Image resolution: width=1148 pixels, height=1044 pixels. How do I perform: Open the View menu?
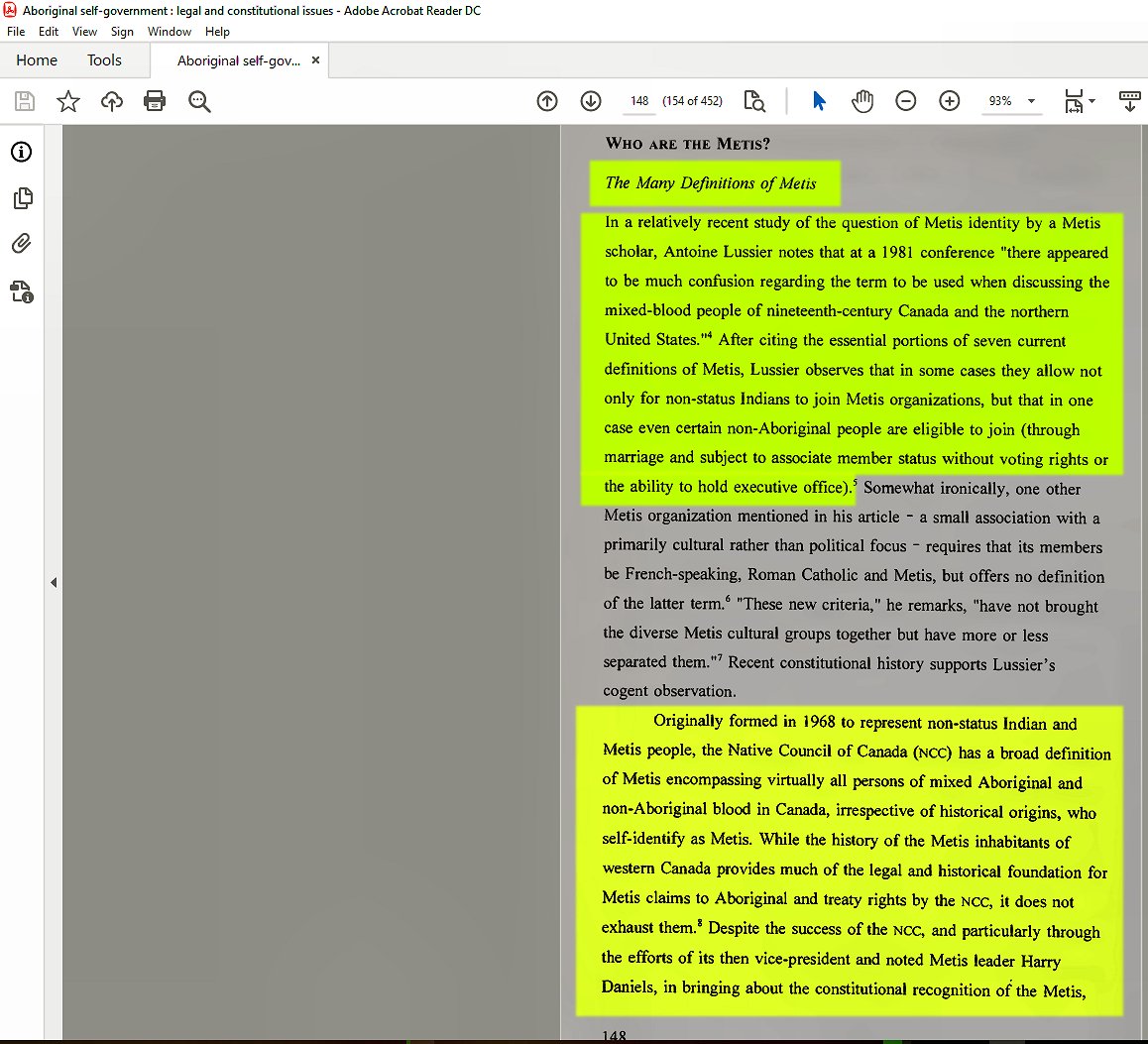pos(84,32)
